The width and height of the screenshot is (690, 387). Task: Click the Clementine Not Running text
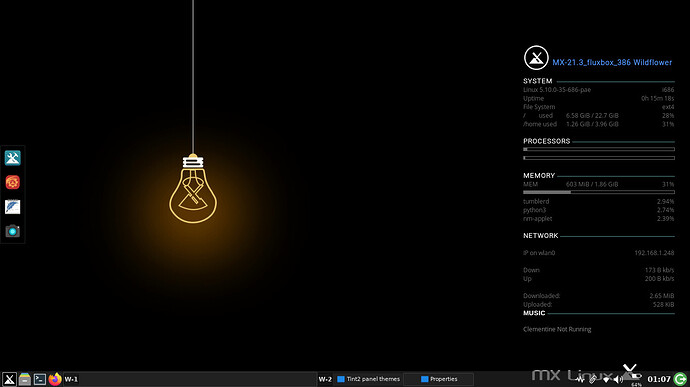point(557,329)
